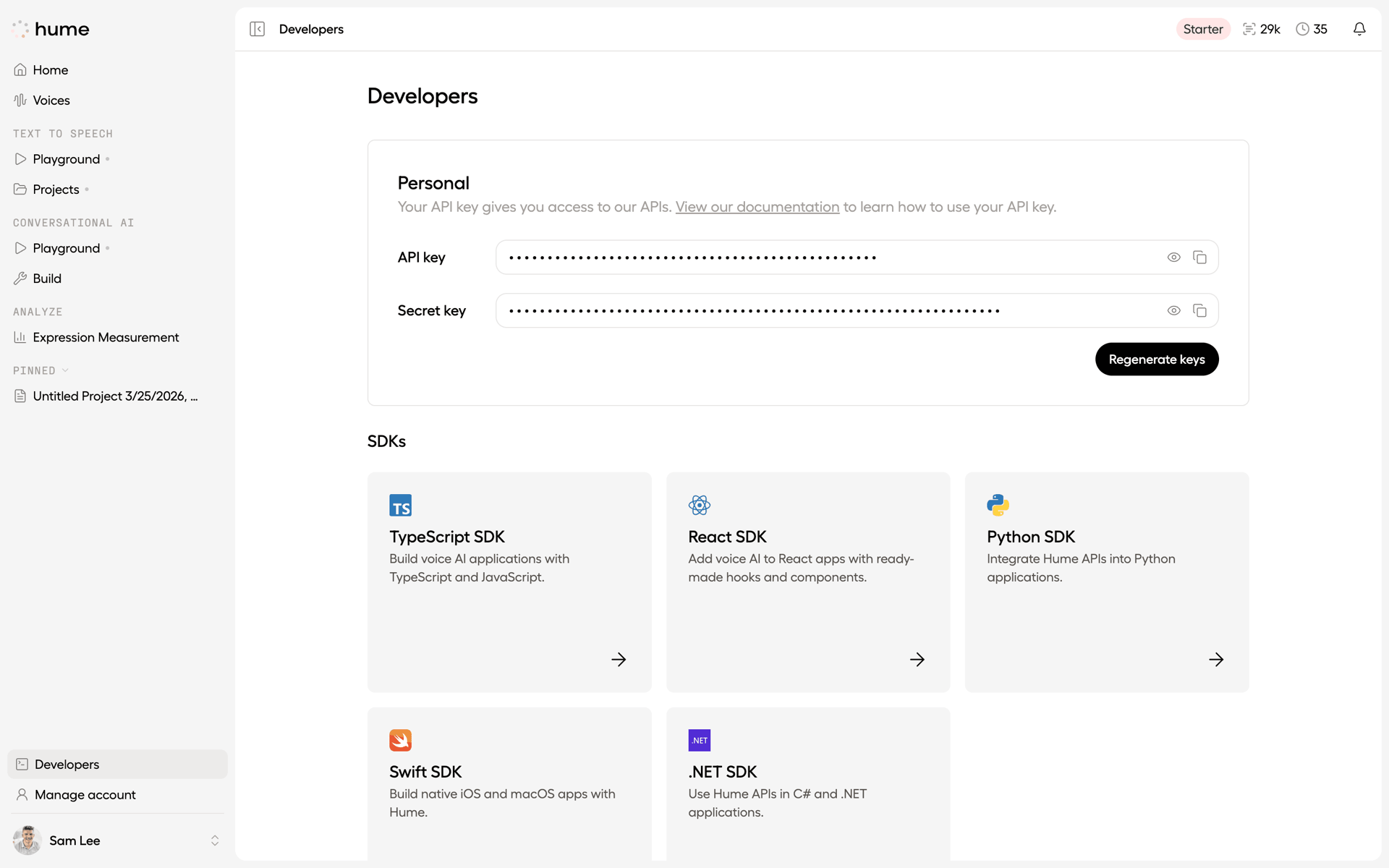Copy the Secret key
Viewport: 1389px width, 868px height.
click(1199, 310)
